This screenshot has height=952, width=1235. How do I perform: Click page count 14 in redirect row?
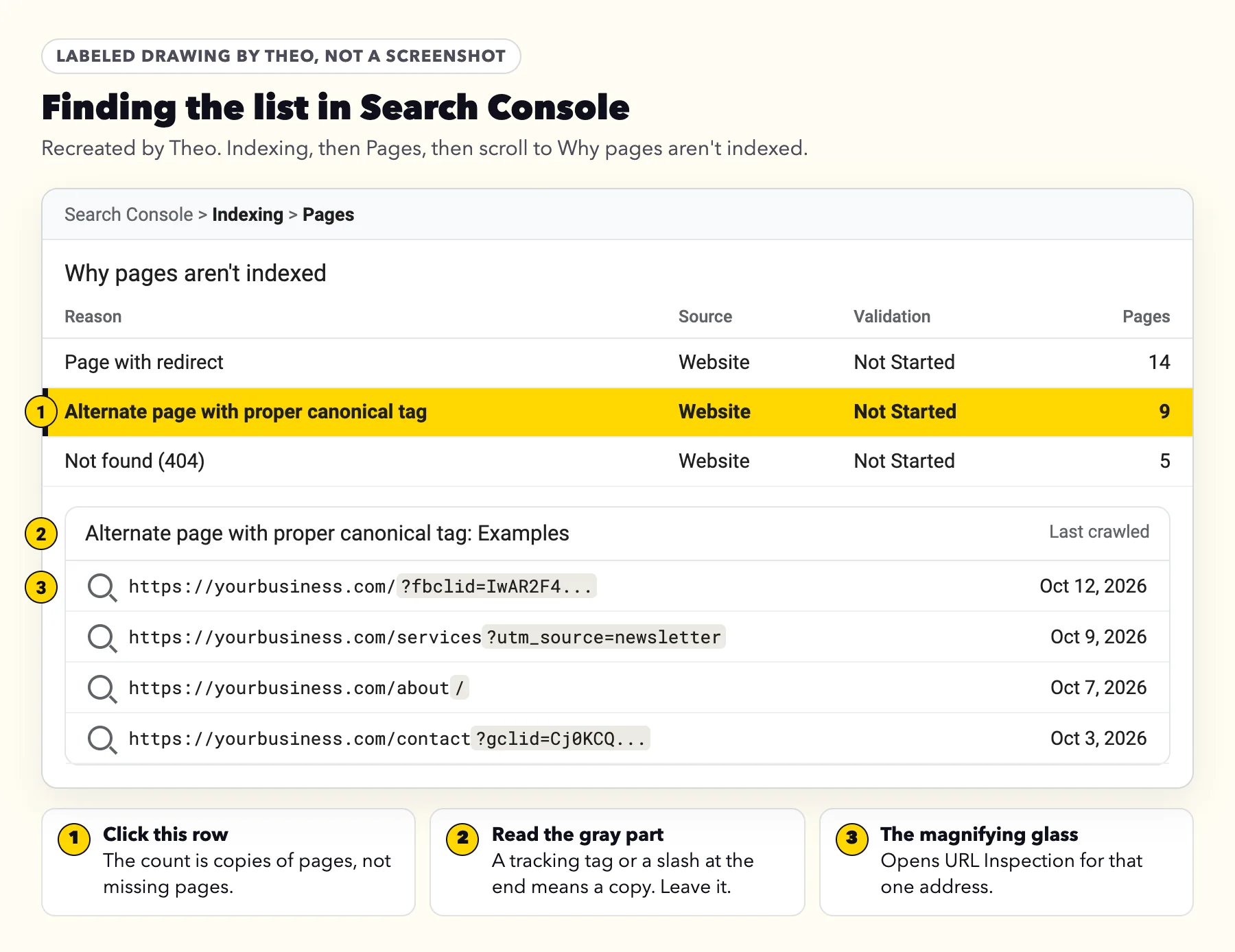pyautogui.click(x=1160, y=362)
